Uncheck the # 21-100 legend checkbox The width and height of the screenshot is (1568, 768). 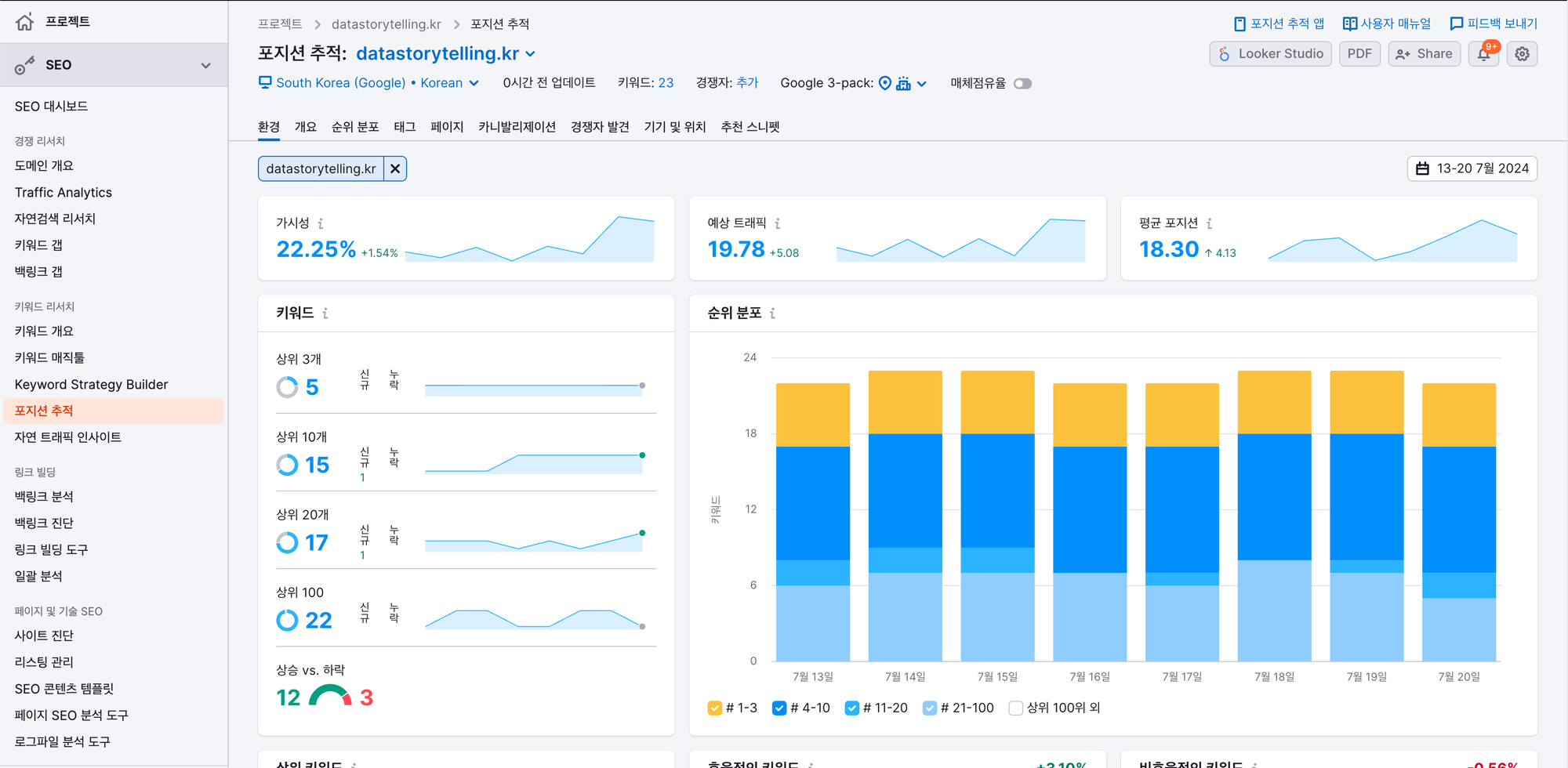tap(930, 708)
